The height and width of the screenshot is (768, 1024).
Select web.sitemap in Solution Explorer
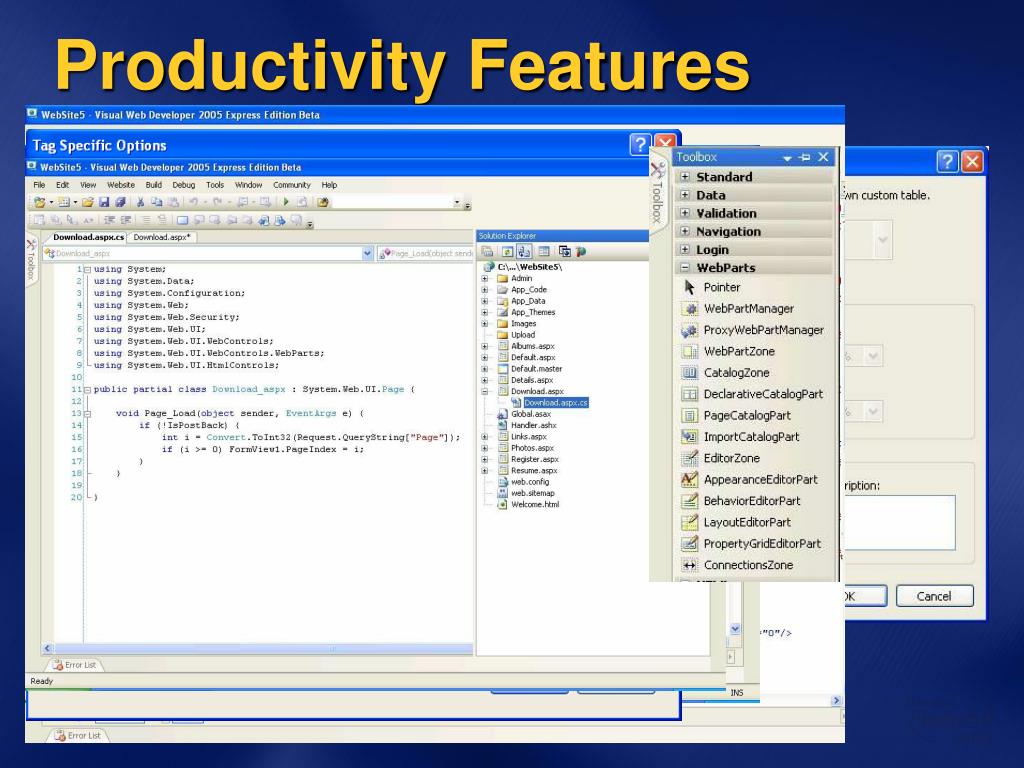click(x=532, y=493)
